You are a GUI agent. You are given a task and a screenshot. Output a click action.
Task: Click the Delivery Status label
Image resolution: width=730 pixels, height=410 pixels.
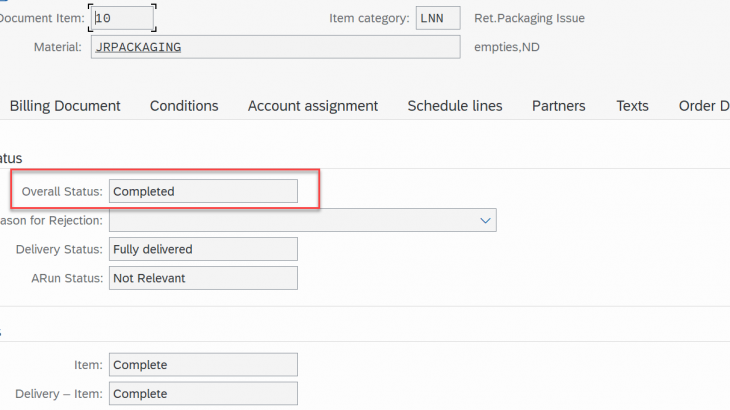59,249
